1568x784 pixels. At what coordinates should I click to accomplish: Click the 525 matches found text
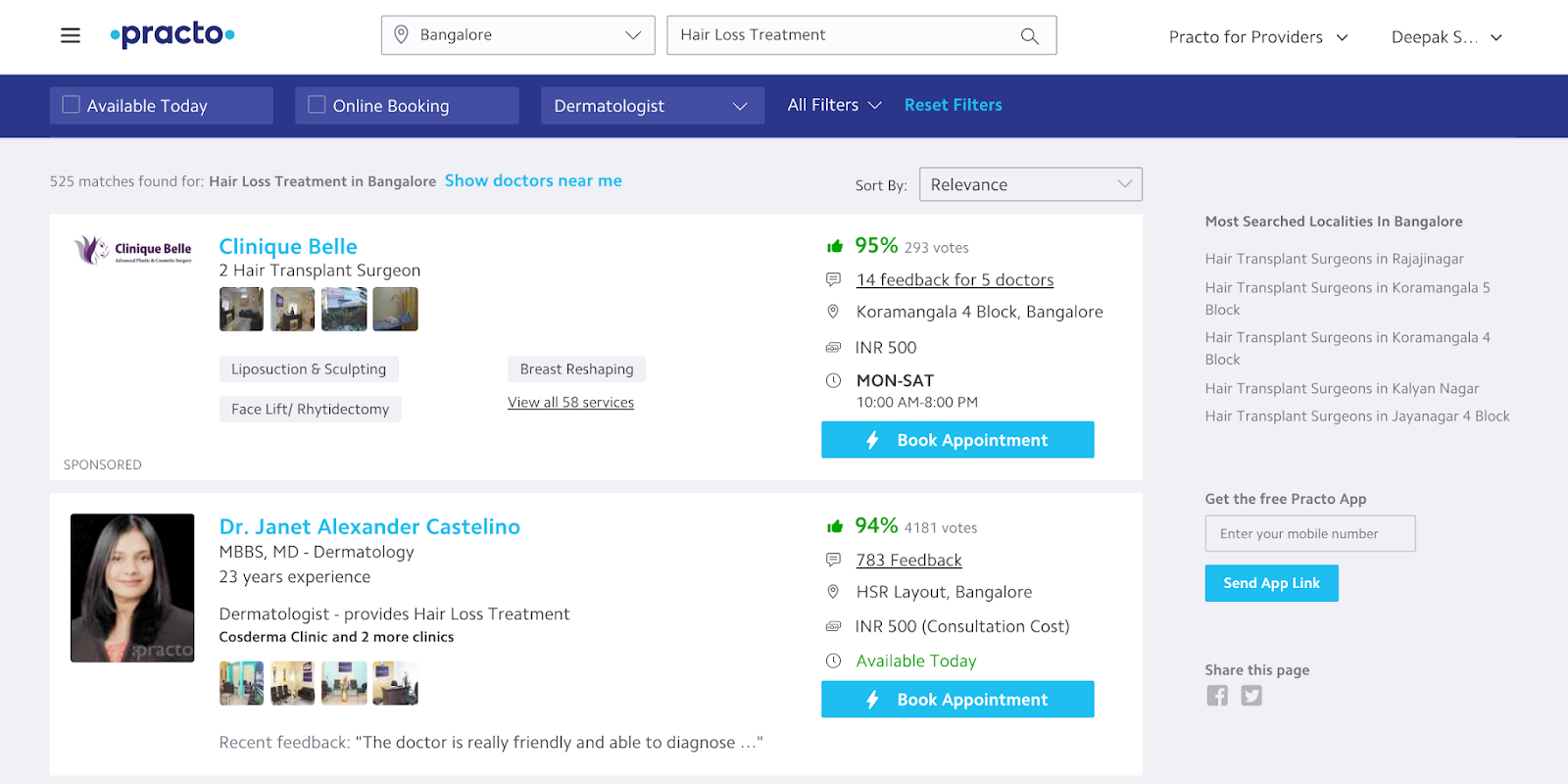[x=243, y=181]
